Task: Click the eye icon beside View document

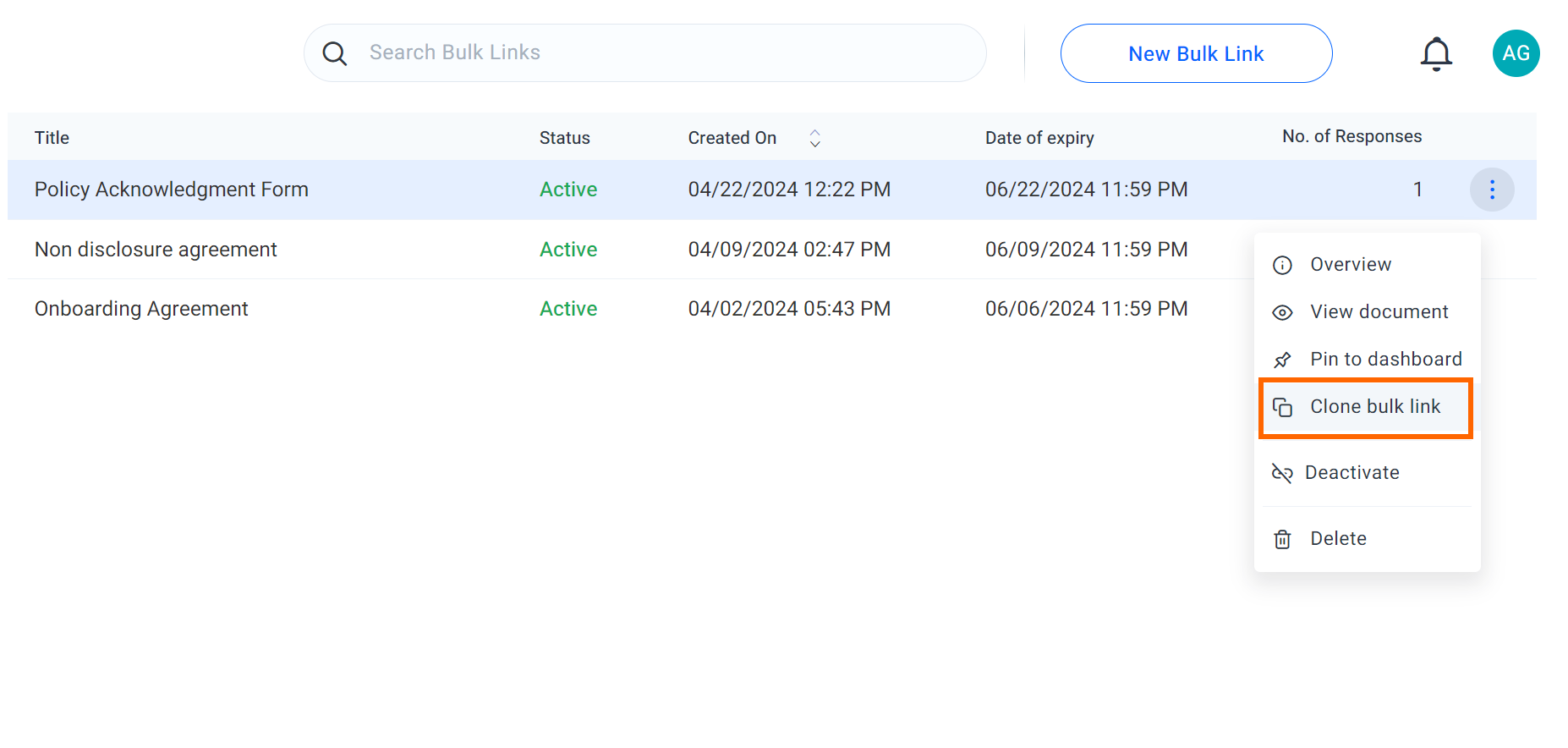Action: (x=1282, y=312)
